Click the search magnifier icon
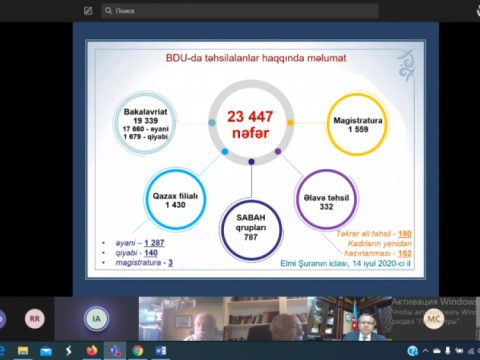 tap(108, 11)
